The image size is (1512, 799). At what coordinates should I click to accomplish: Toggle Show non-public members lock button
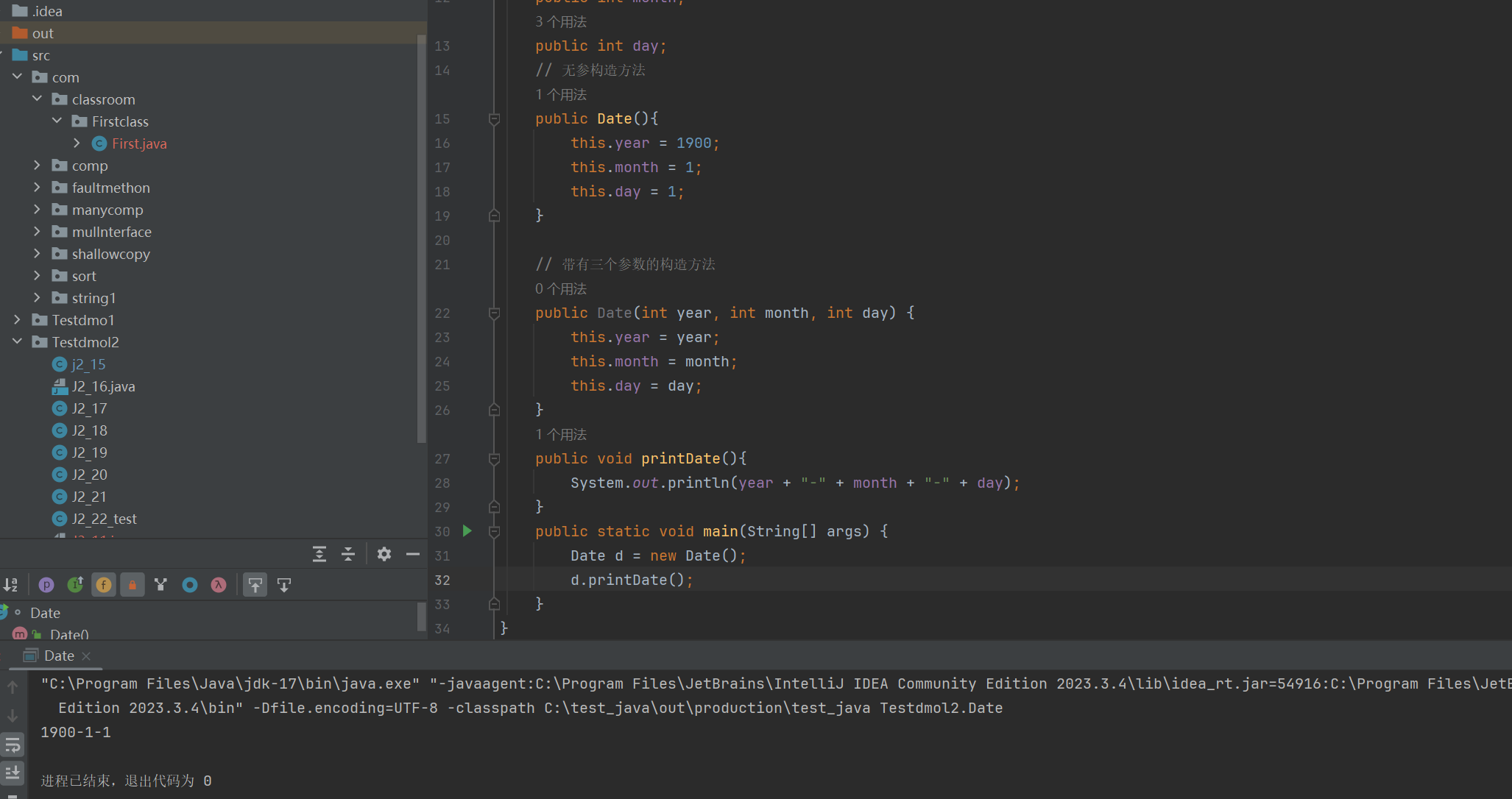(x=133, y=585)
